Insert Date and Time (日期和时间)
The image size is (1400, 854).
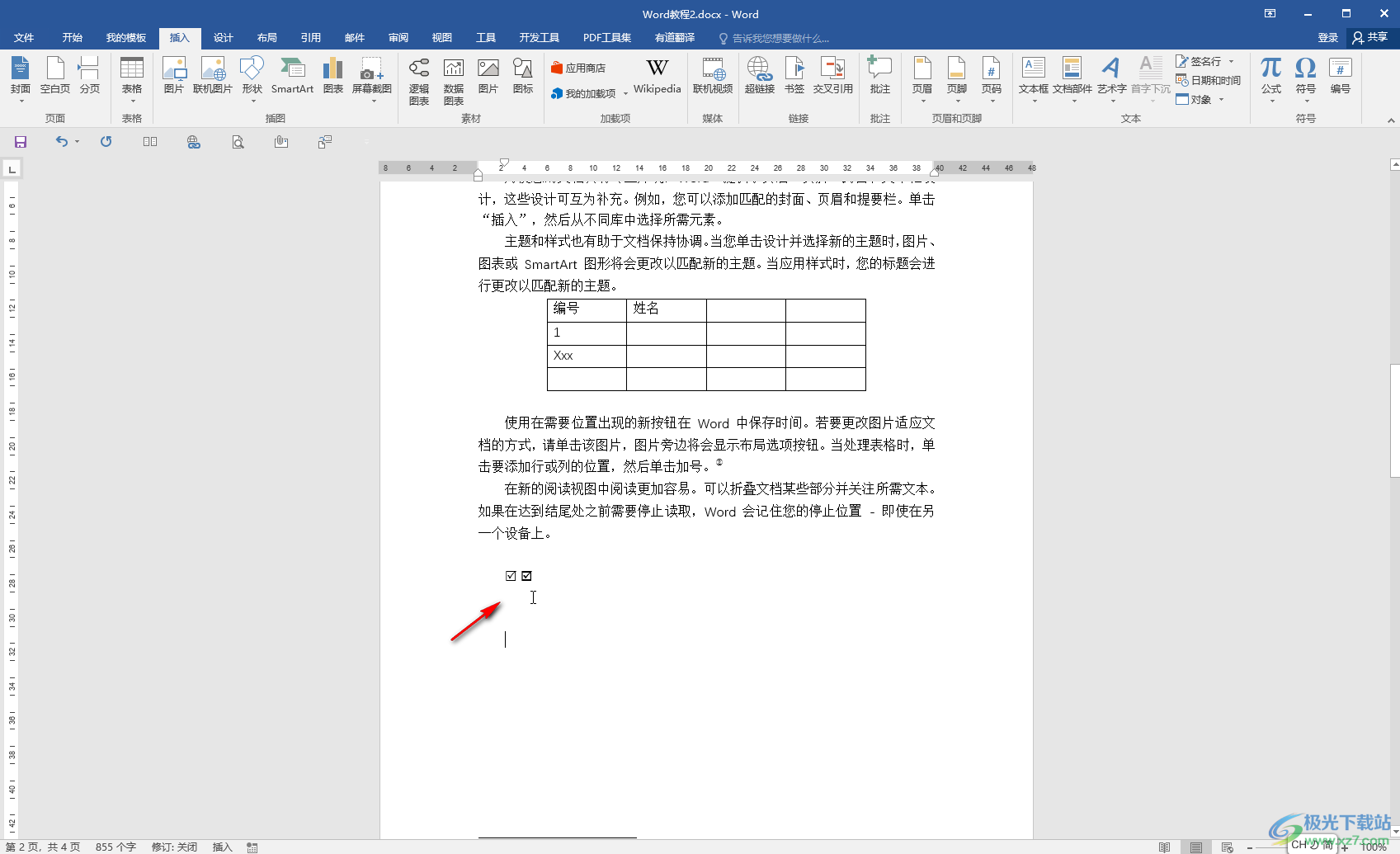pos(1209,81)
